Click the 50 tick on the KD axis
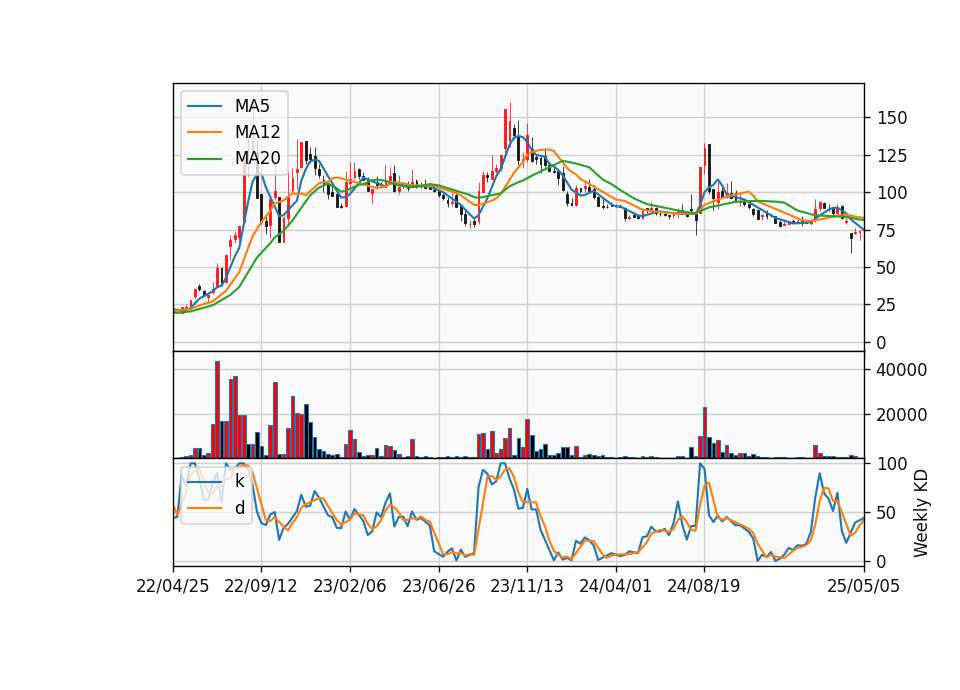Screen dimensions: 960x690 887,513
